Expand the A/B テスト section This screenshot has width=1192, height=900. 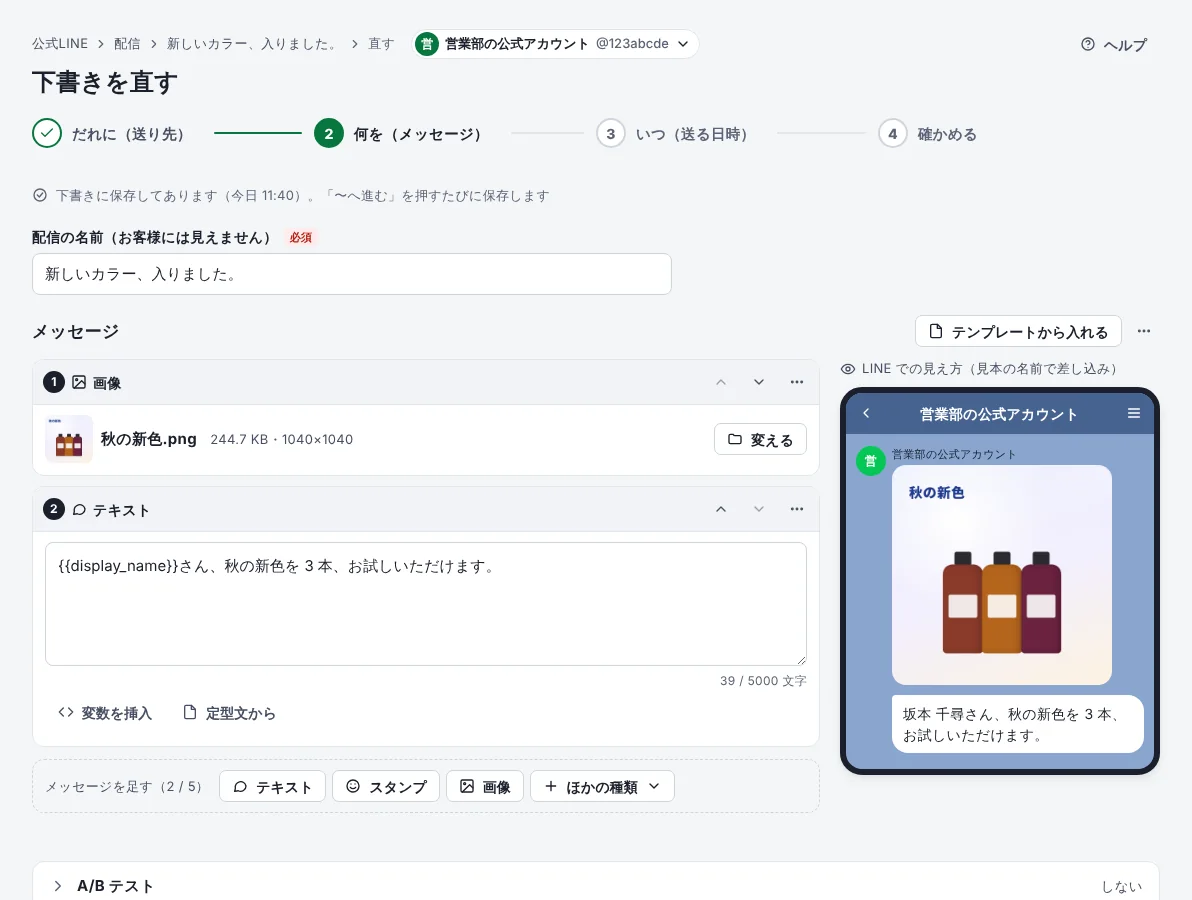595,886
